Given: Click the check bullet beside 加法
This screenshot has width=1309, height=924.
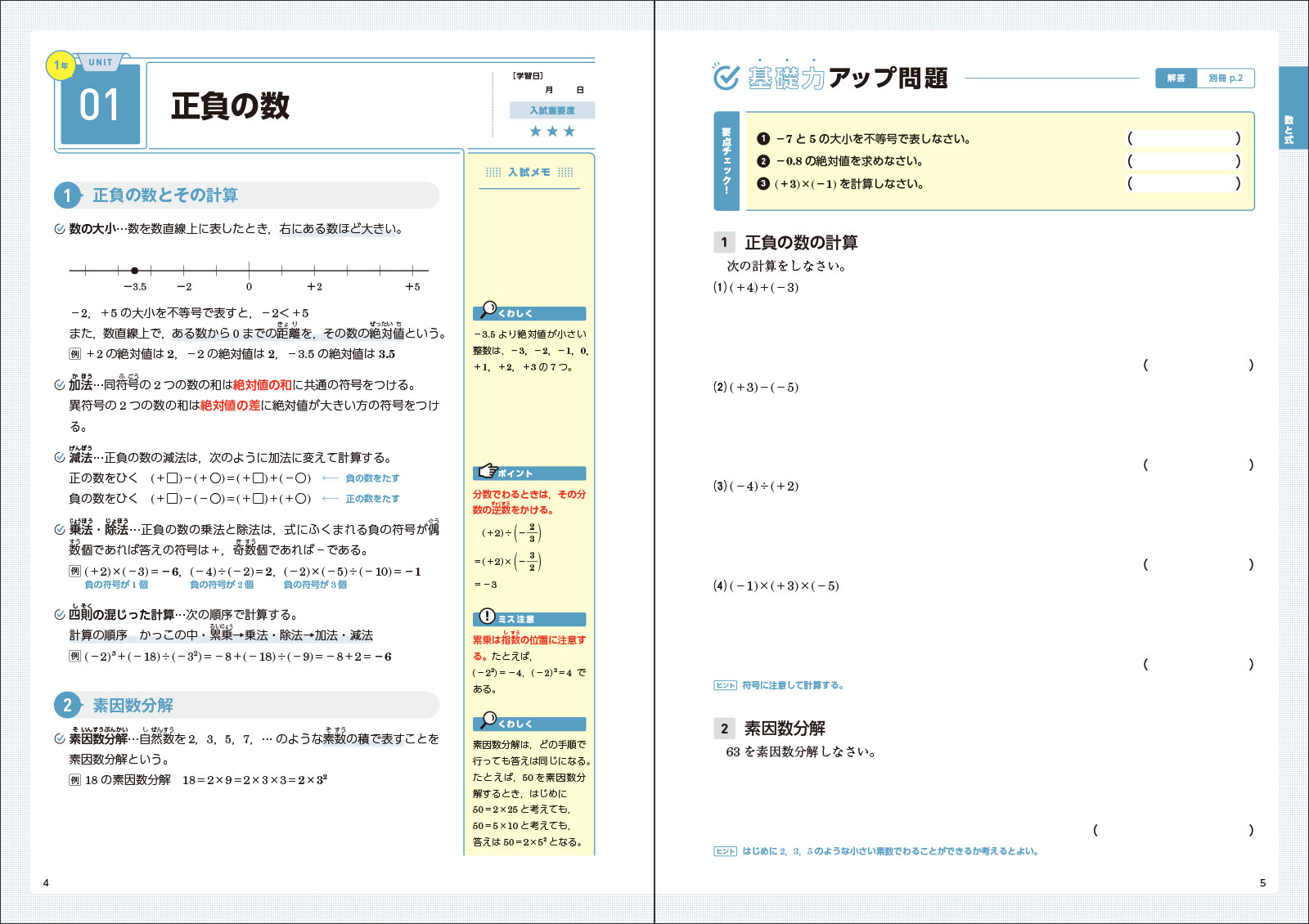Looking at the screenshot, I should point(60,385).
